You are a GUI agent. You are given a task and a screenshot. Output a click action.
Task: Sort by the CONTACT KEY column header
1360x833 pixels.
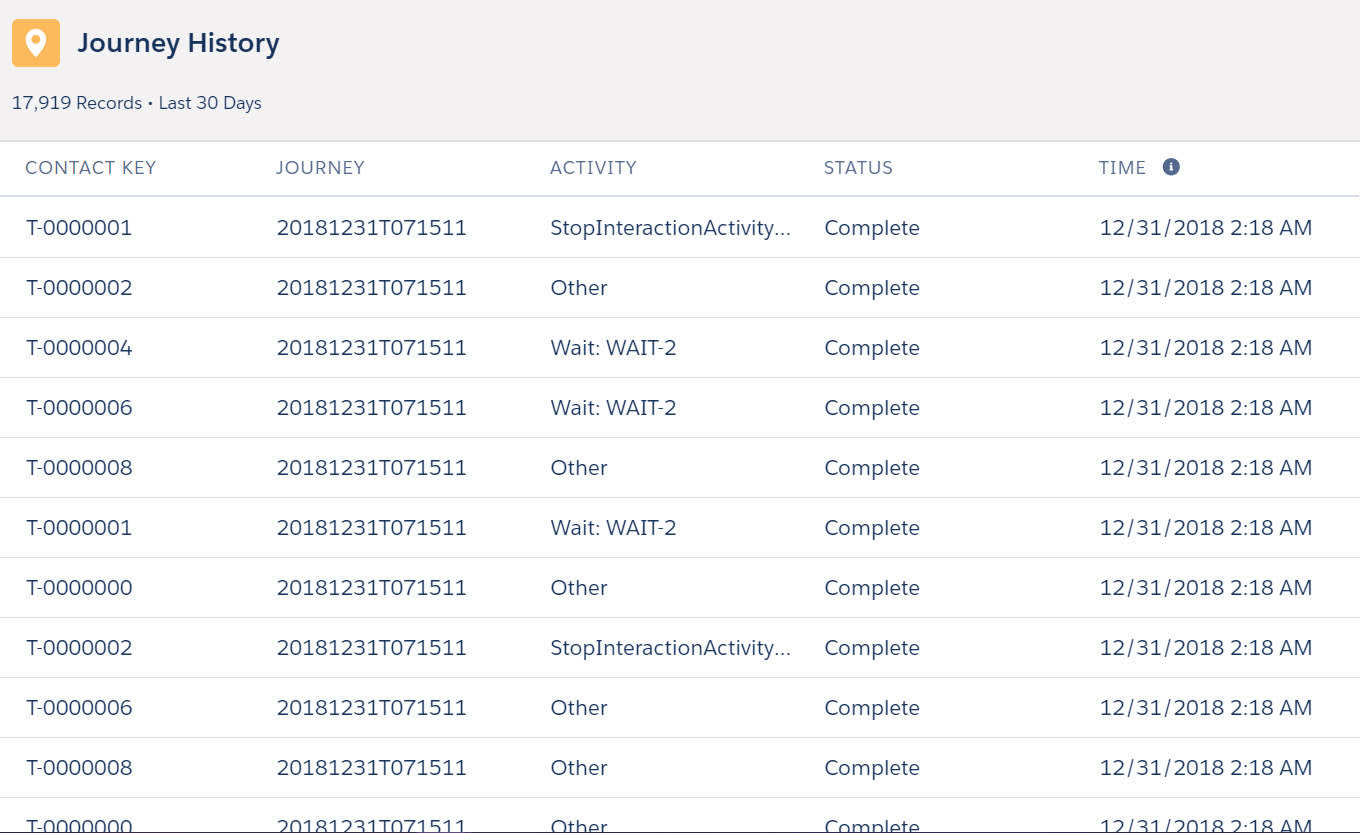(x=91, y=168)
